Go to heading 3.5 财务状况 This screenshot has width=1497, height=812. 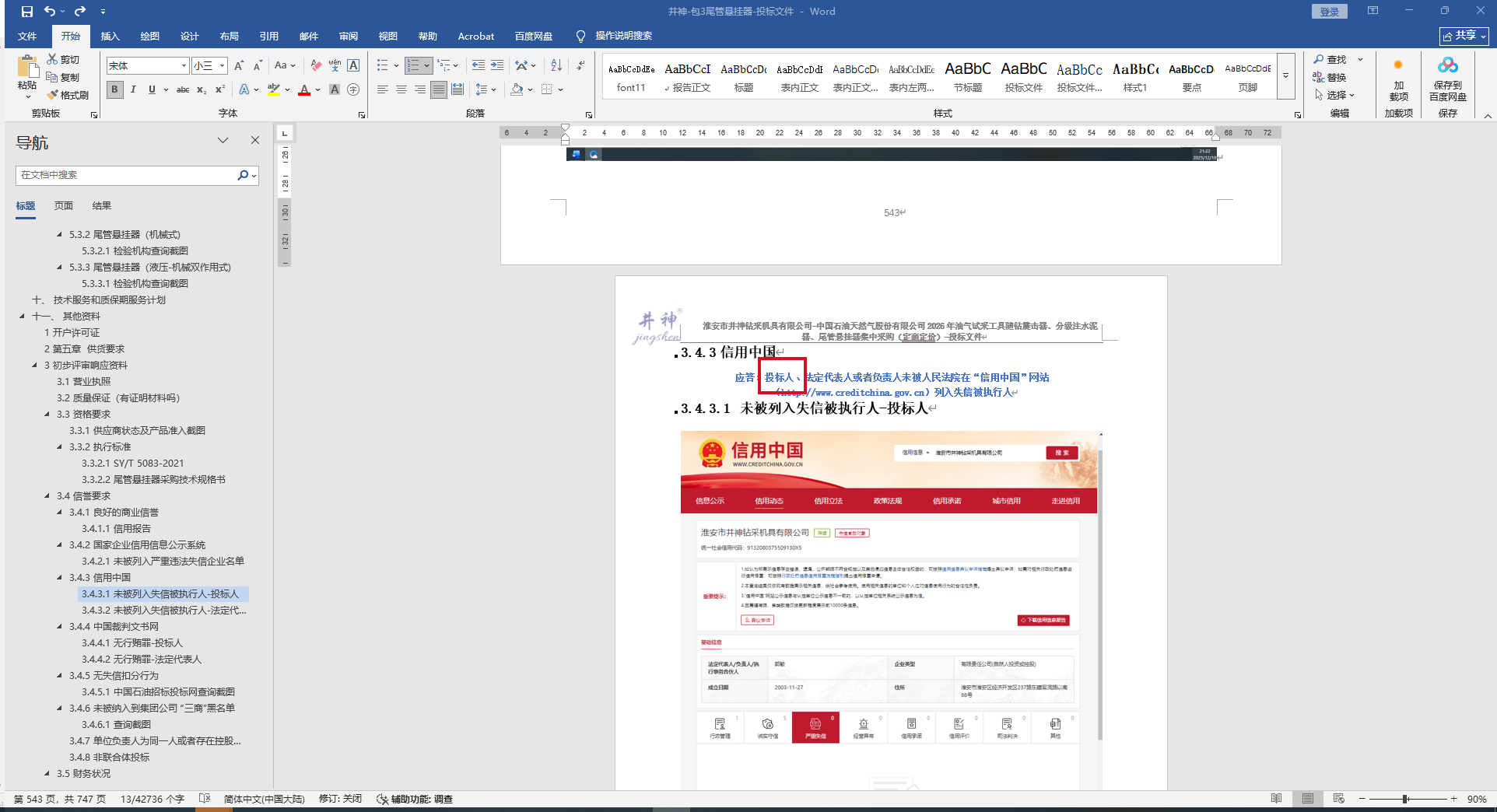click(84, 774)
